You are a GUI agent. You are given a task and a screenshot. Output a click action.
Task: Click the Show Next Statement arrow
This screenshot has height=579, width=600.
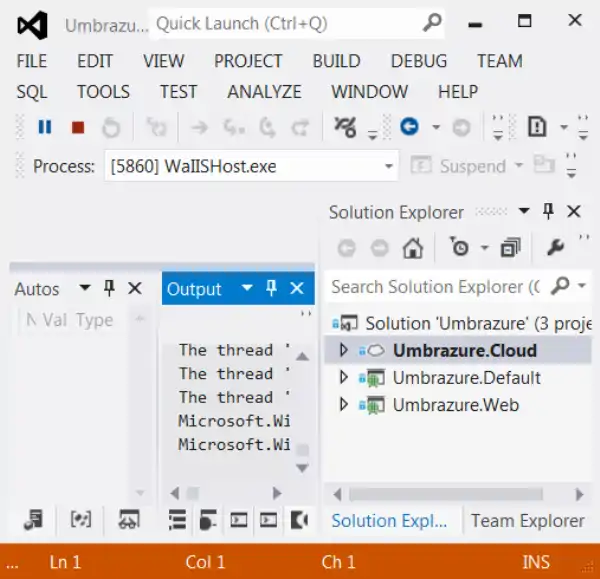click(x=199, y=127)
